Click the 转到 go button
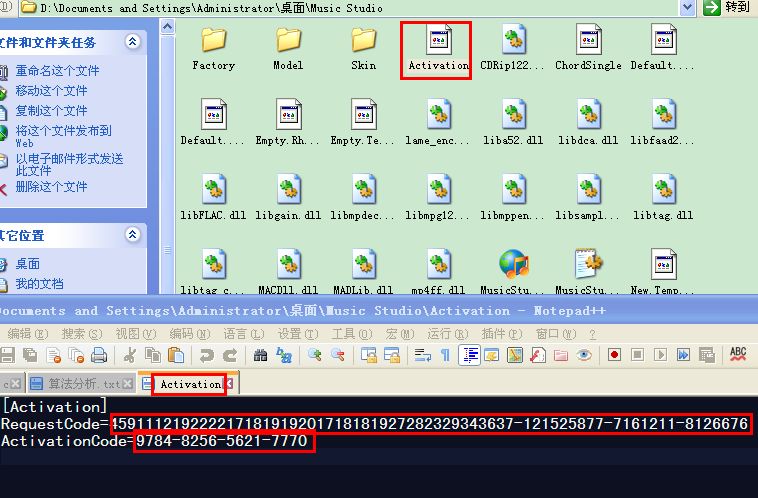Viewport: 758px width, 498px height. pyautogui.click(x=727, y=7)
